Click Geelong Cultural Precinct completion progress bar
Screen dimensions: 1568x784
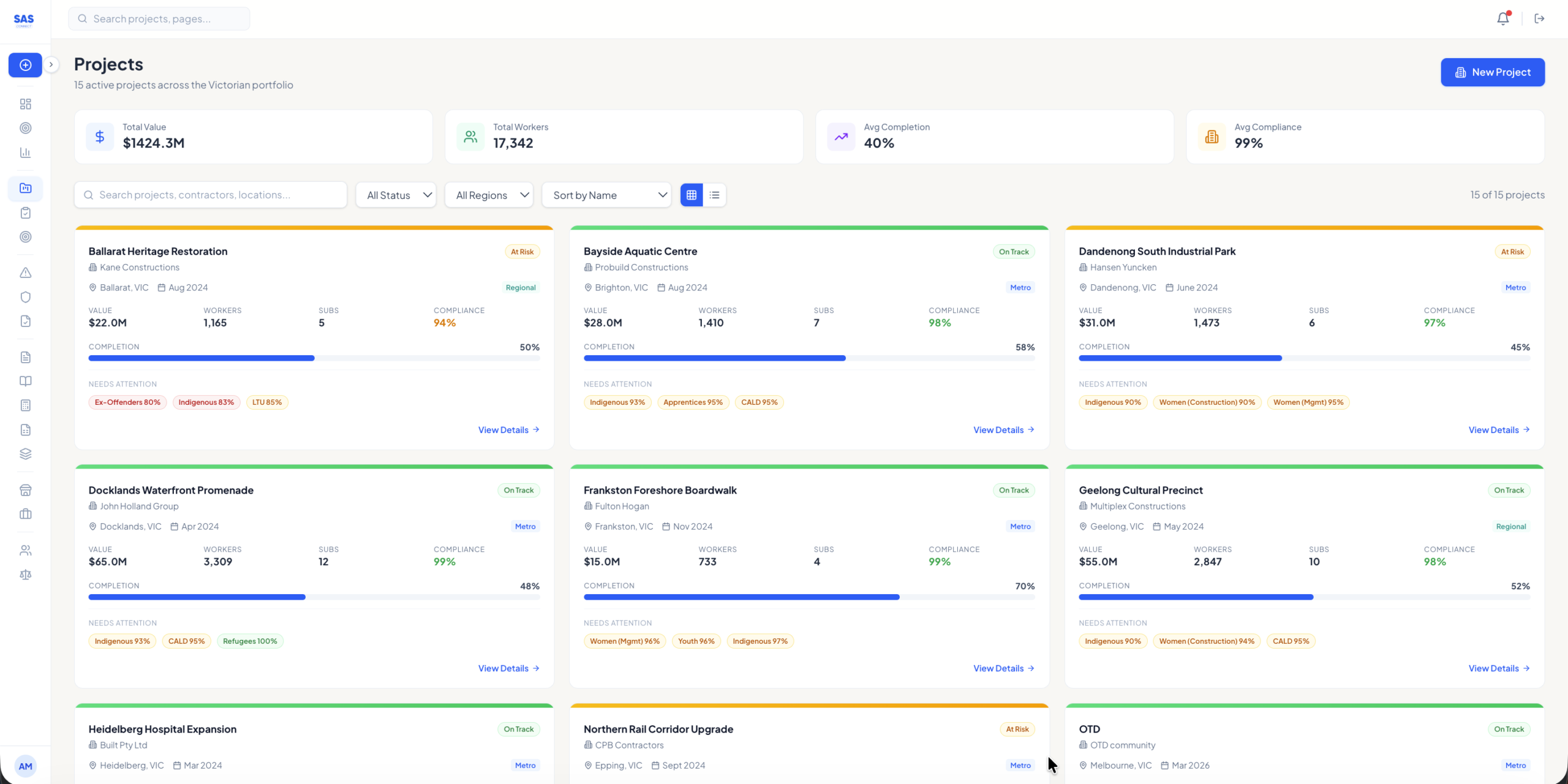tap(1305, 597)
